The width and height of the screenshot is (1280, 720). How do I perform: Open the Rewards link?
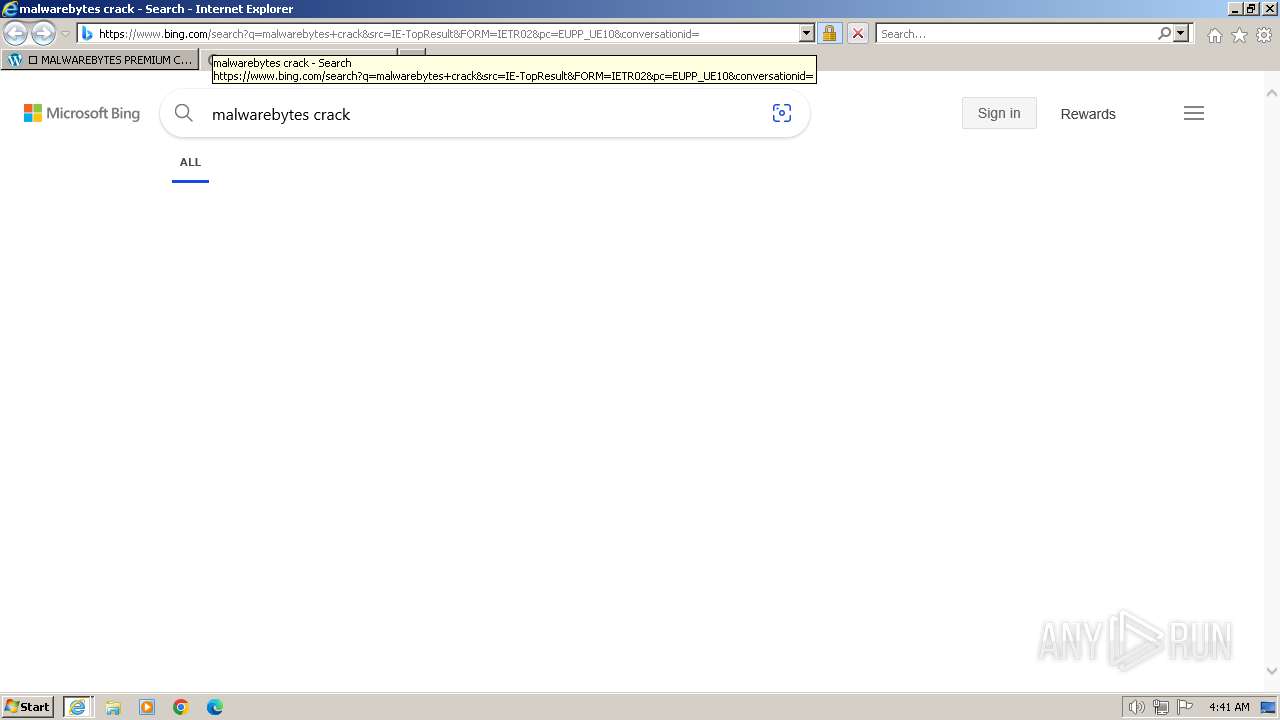(1088, 114)
